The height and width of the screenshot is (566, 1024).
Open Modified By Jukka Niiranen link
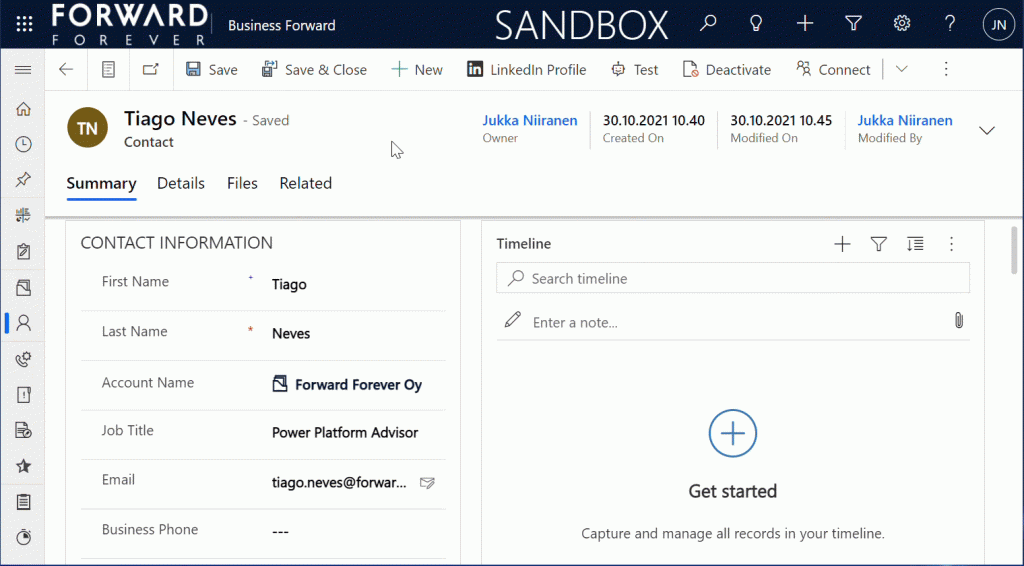pos(905,121)
